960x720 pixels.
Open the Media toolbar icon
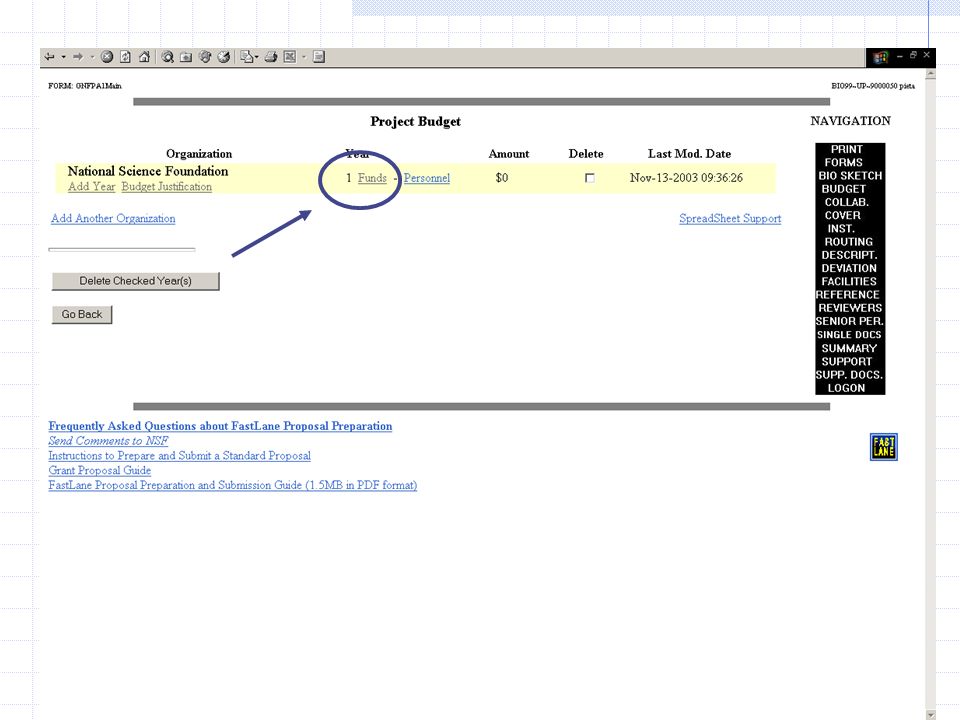205,57
